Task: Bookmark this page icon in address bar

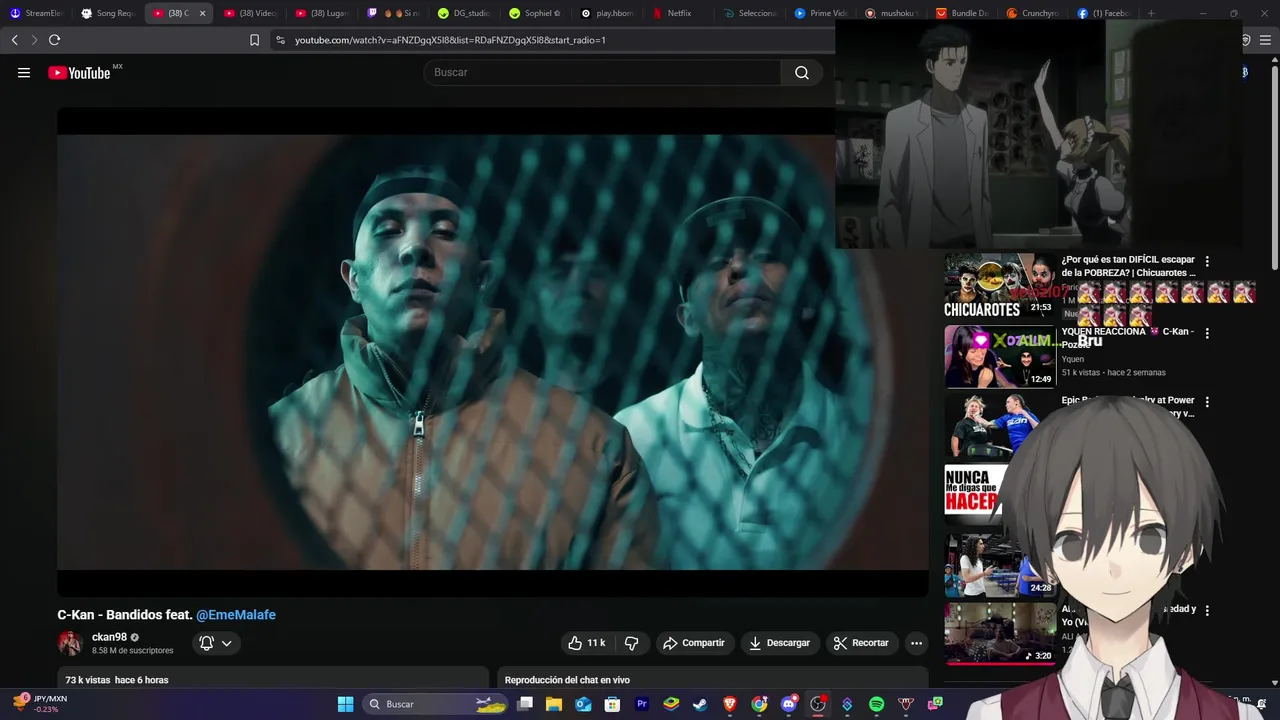Action: 254,40
